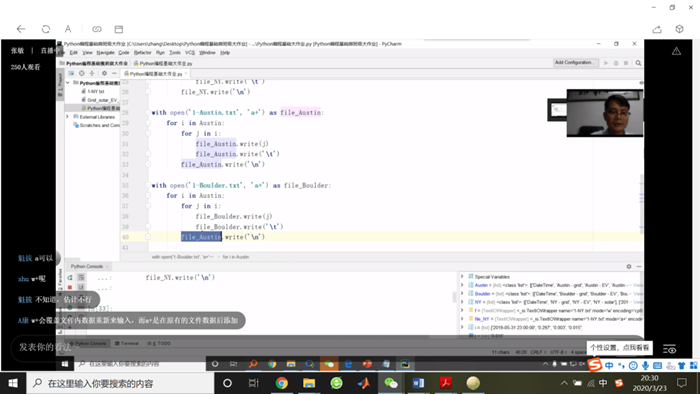Open the window layout icon in viewer toolbar

point(119,29)
